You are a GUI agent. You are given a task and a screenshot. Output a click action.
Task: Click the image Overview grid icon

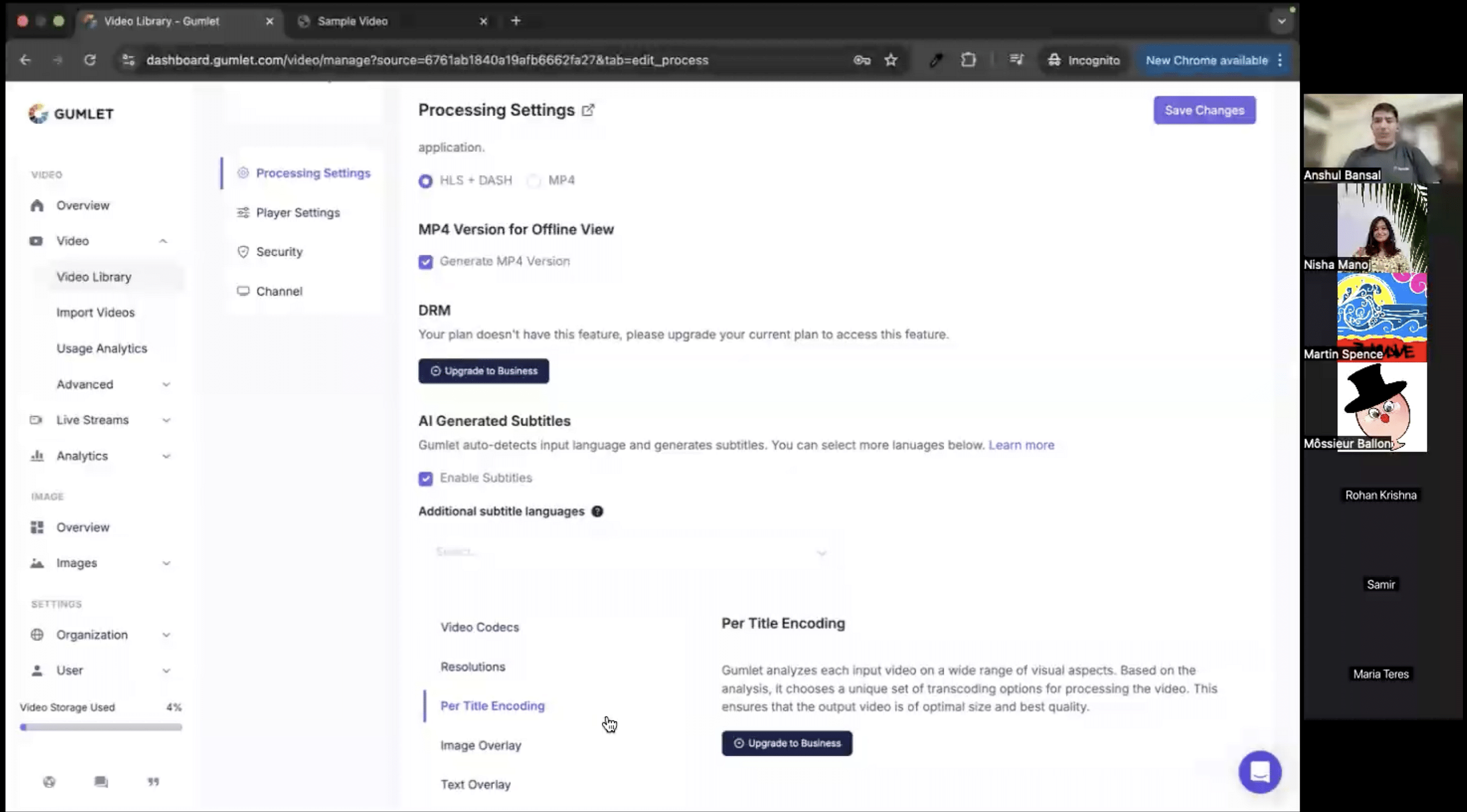pyautogui.click(x=37, y=527)
